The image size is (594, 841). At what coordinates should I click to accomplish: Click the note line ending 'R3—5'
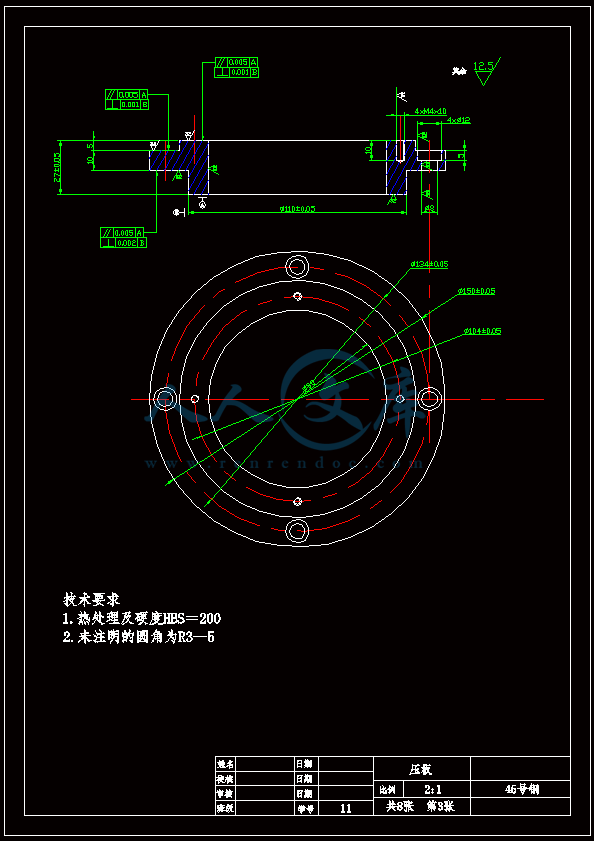pyautogui.click(x=138, y=637)
